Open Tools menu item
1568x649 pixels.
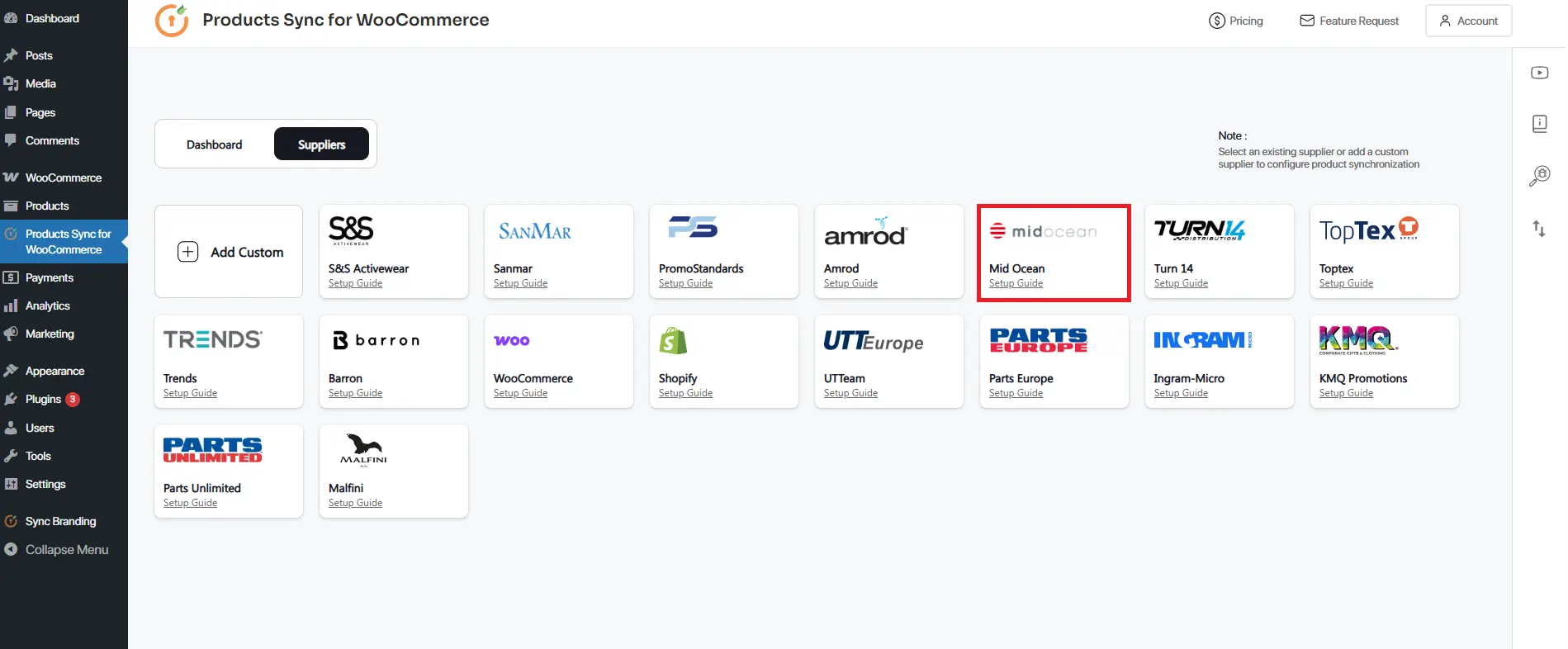point(64,456)
